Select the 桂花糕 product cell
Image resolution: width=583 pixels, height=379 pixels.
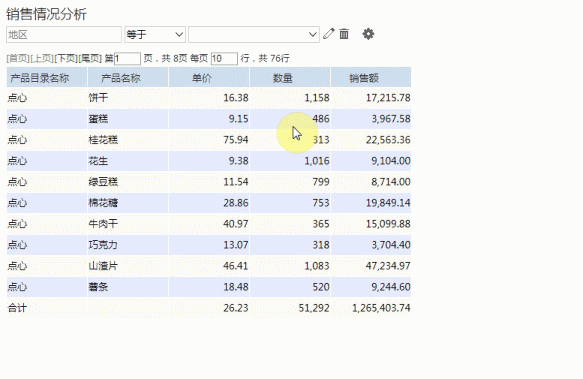click(x=128, y=140)
